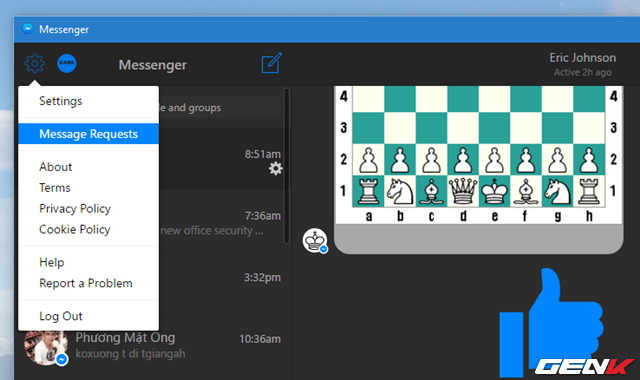This screenshot has height=380, width=640.
Task: Click the white pawn on a2
Action: point(368,160)
